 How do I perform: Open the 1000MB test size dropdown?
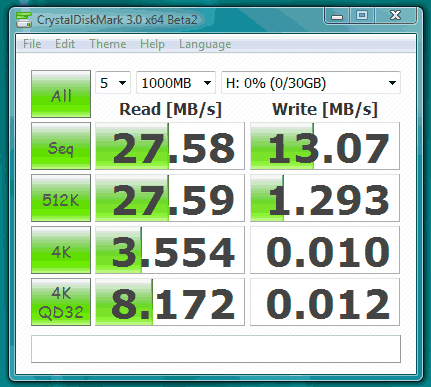pyautogui.click(x=176, y=83)
